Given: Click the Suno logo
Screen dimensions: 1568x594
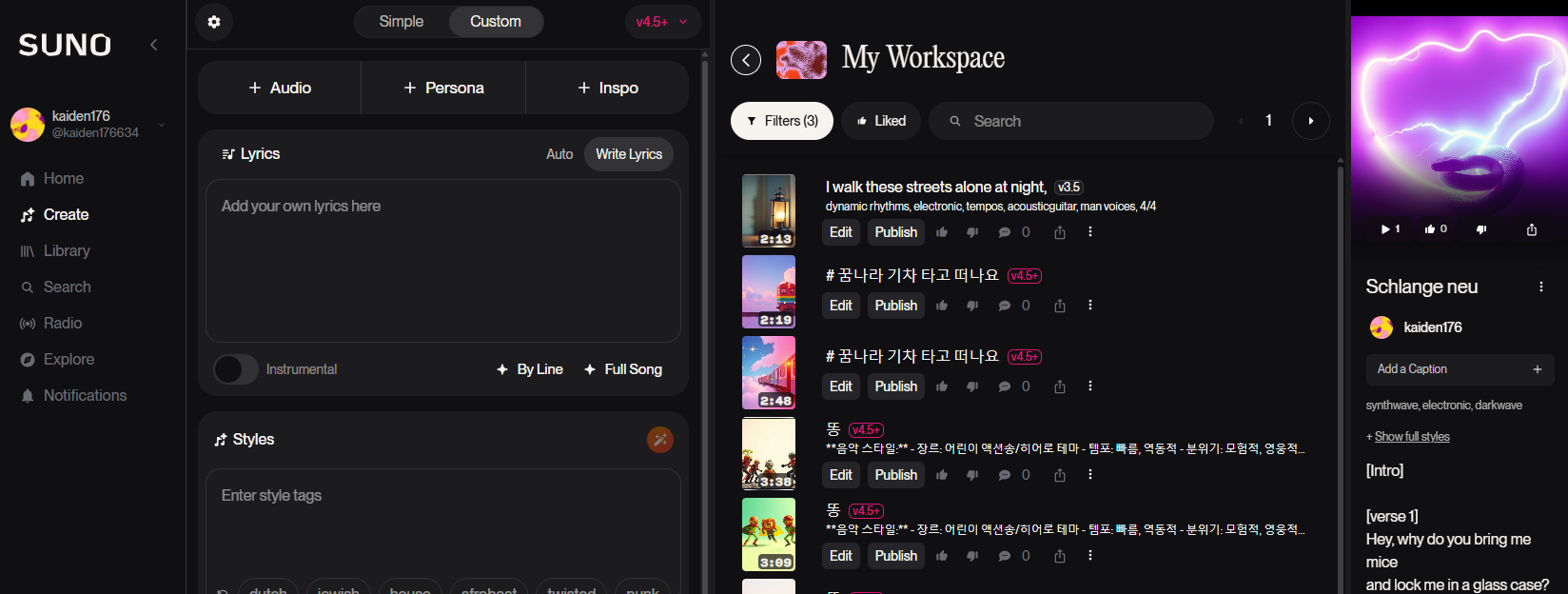Looking at the screenshot, I should (x=65, y=45).
